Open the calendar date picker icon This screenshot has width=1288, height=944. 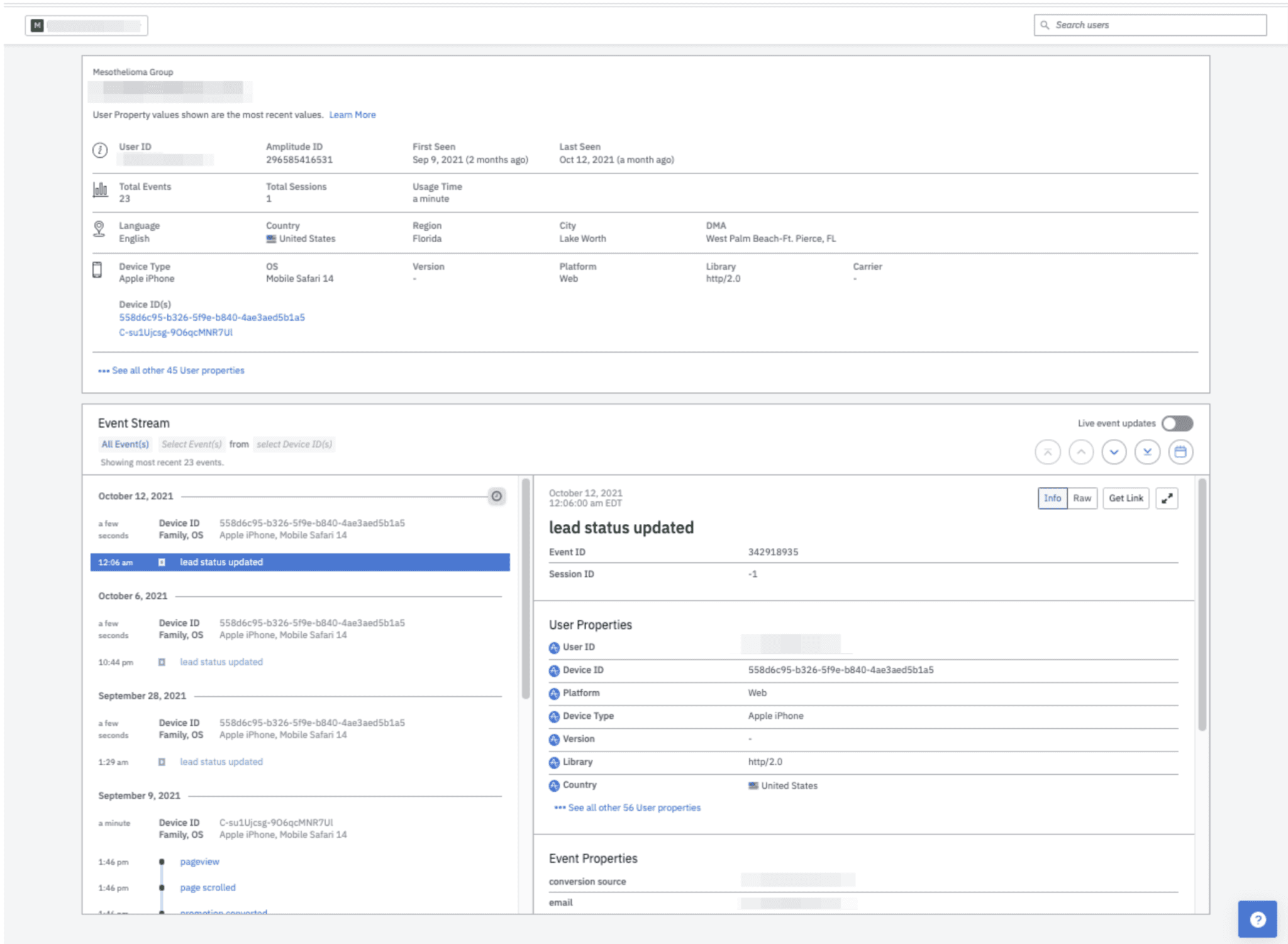coord(1180,452)
